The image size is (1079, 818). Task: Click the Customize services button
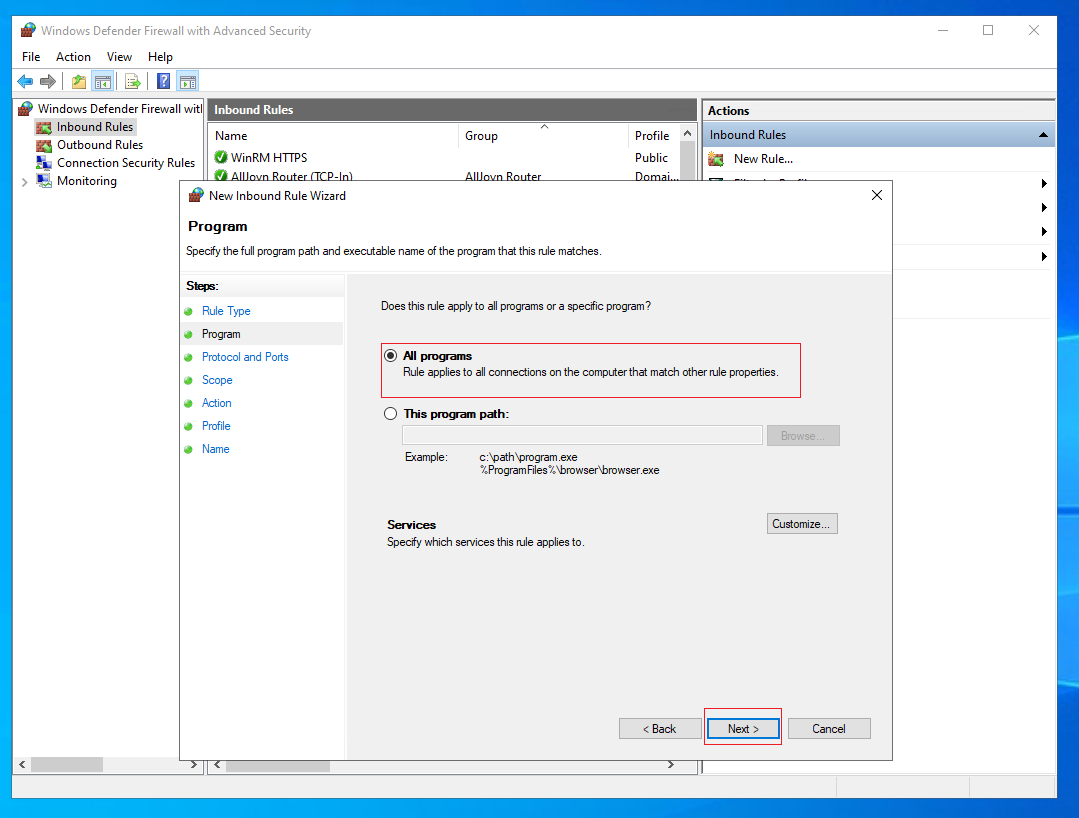[802, 524]
